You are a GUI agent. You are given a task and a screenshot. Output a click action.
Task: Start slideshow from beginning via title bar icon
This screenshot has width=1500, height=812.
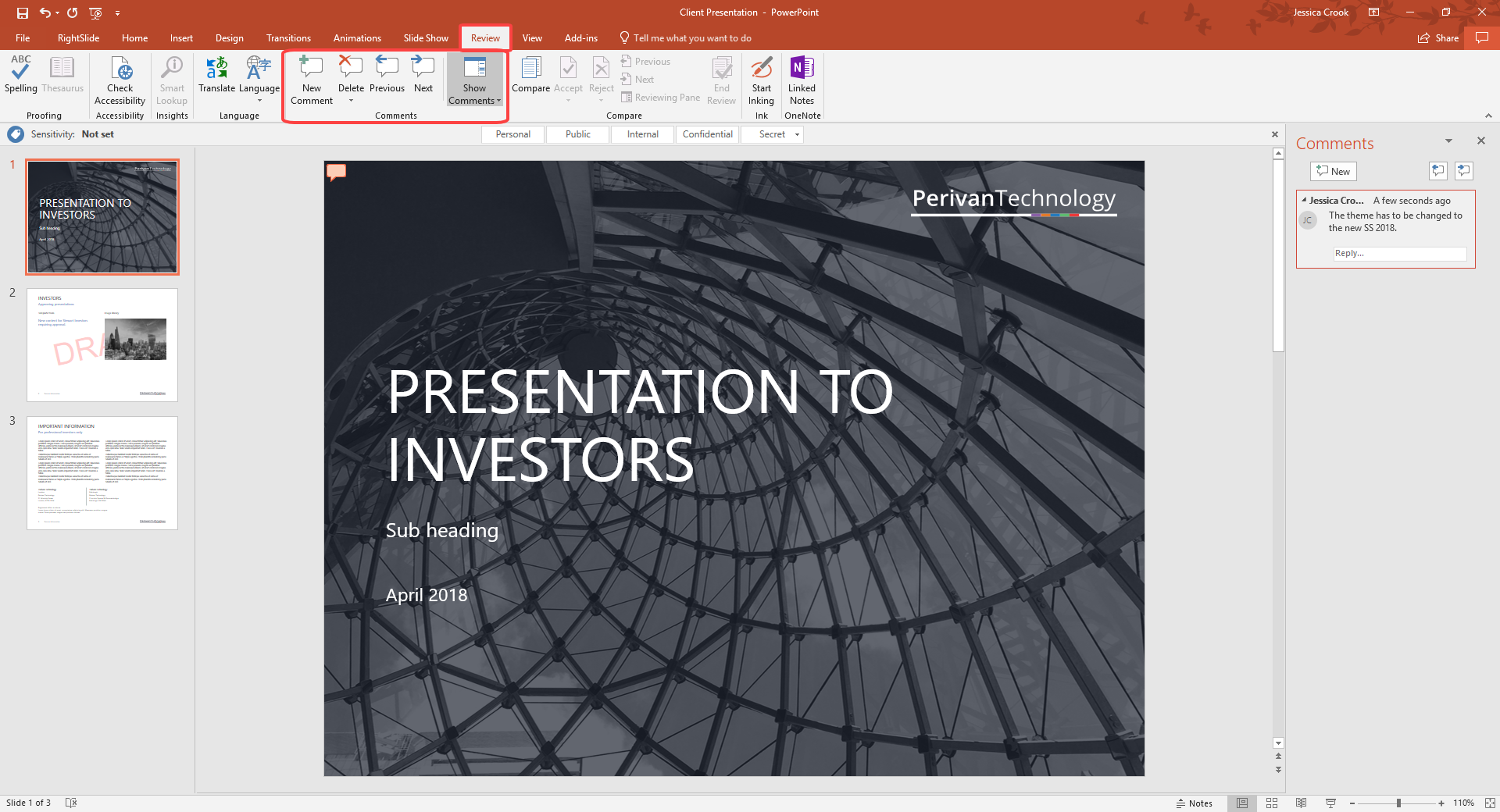click(96, 12)
